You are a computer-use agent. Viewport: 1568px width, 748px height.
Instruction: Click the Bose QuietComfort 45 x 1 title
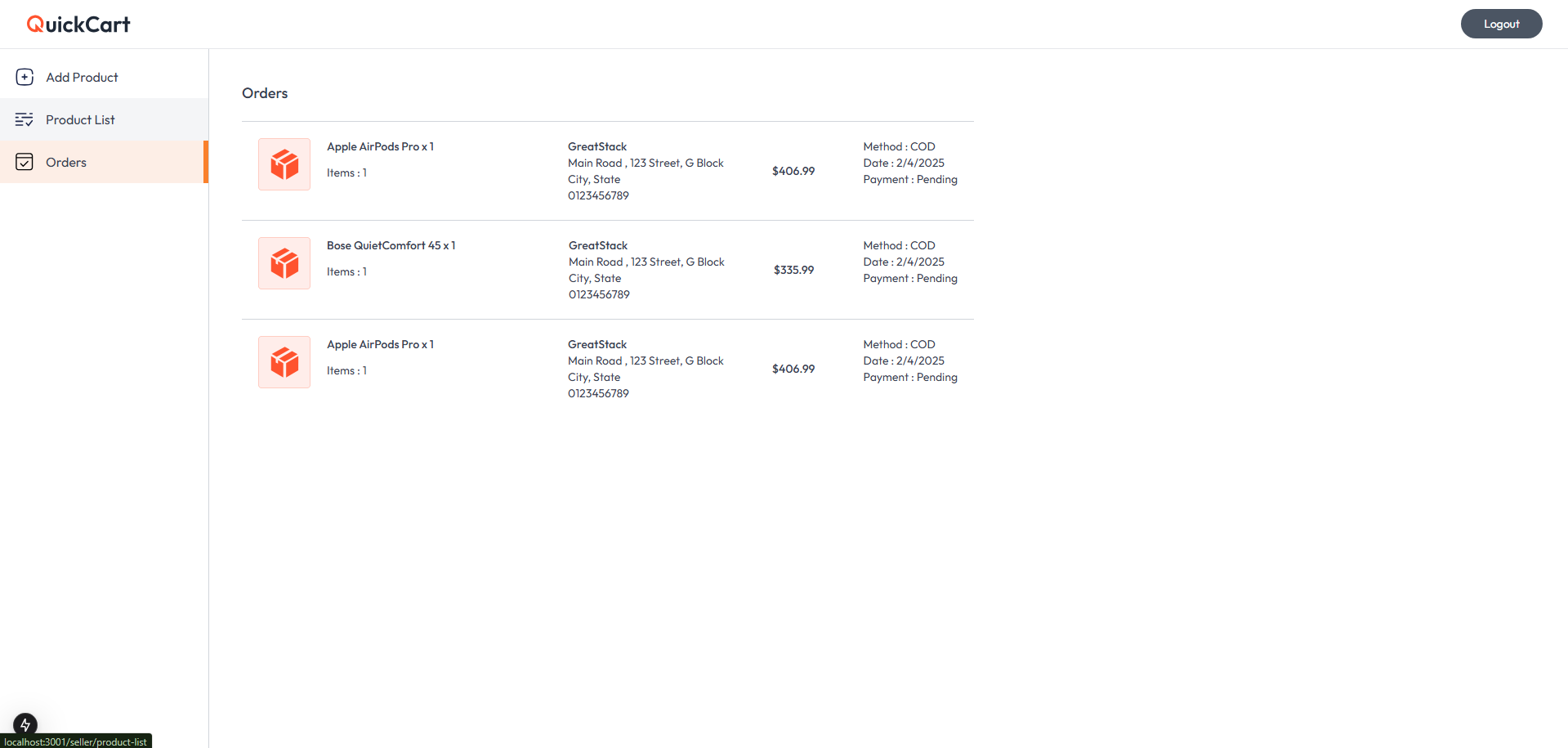(x=391, y=245)
